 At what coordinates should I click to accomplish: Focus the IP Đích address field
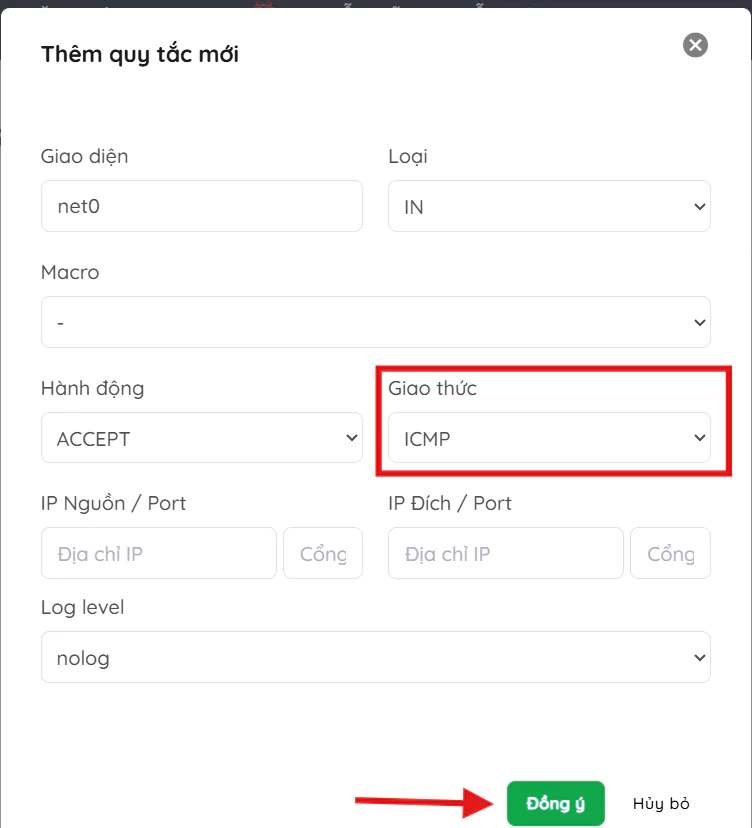505,553
